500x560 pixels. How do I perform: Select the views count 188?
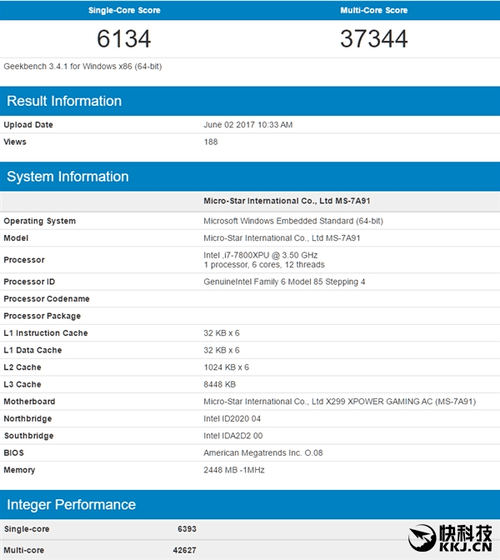pos(211,142)
